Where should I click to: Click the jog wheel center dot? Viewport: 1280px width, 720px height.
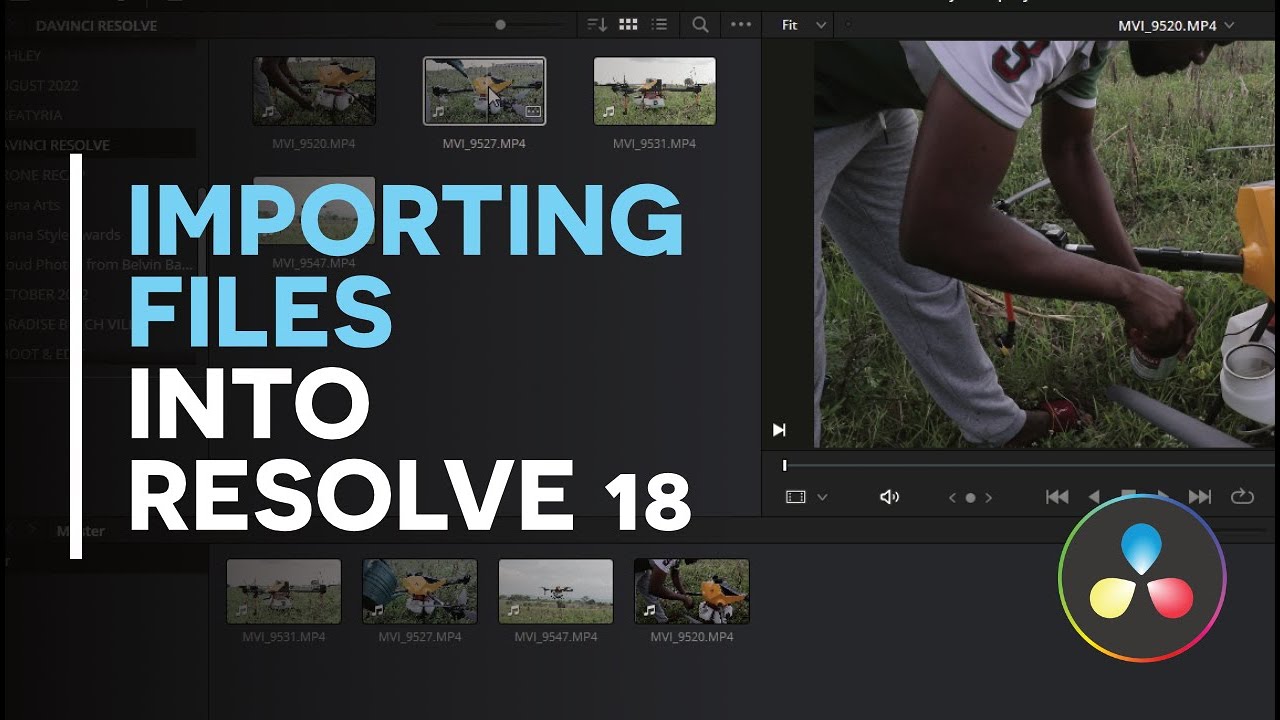(970, 497)
